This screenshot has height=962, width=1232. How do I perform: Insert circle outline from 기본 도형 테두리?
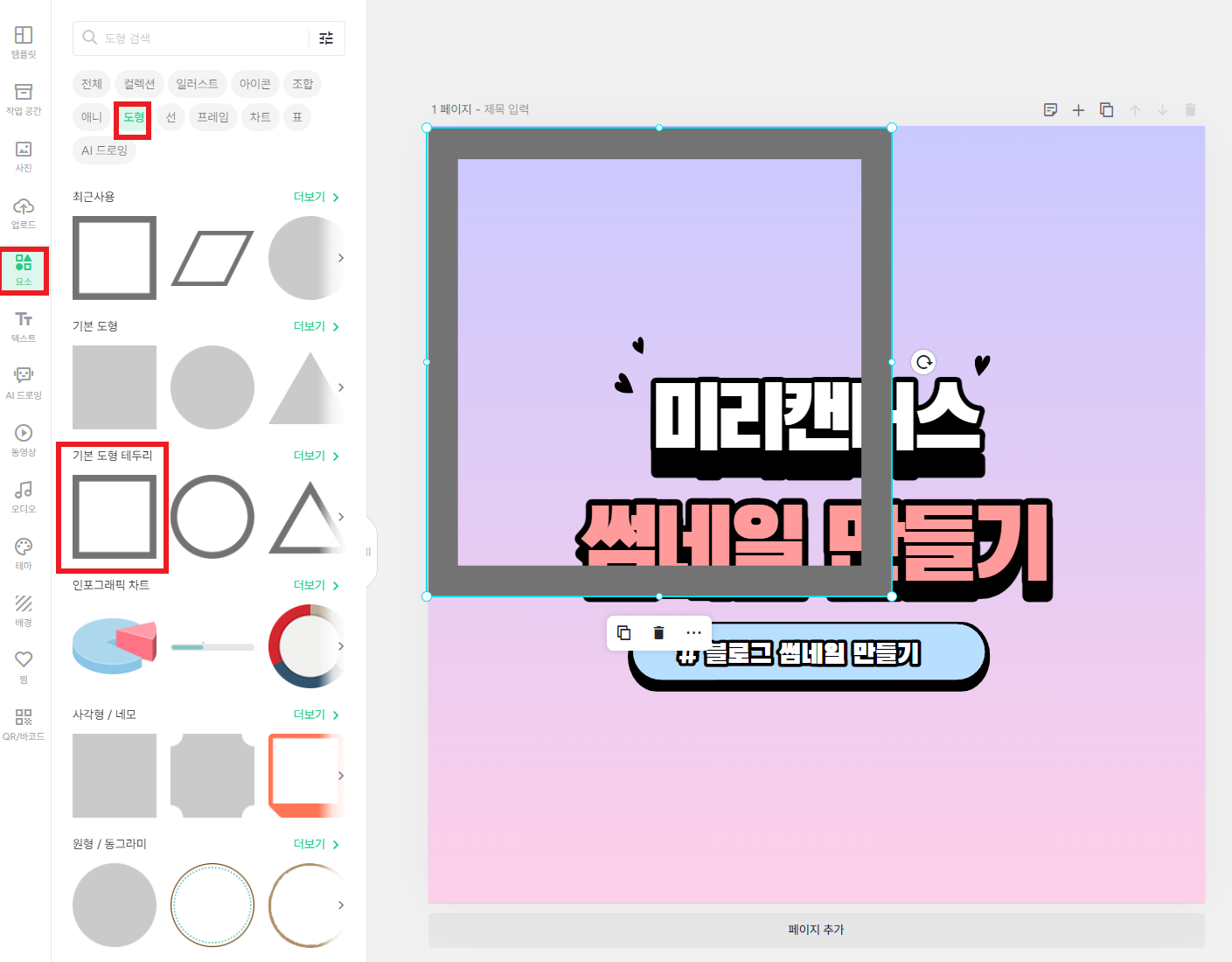click(212, 517)
